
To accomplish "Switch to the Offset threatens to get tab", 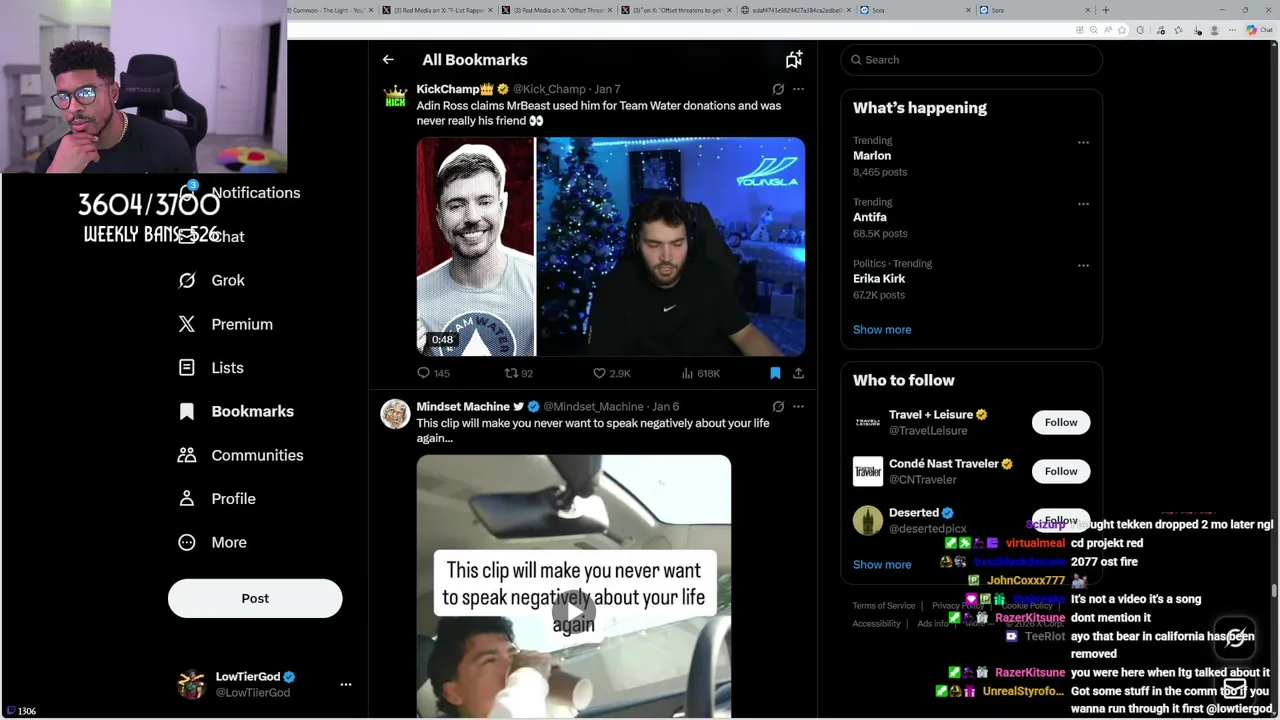I will pyautogui.click(x=676, y=10).
